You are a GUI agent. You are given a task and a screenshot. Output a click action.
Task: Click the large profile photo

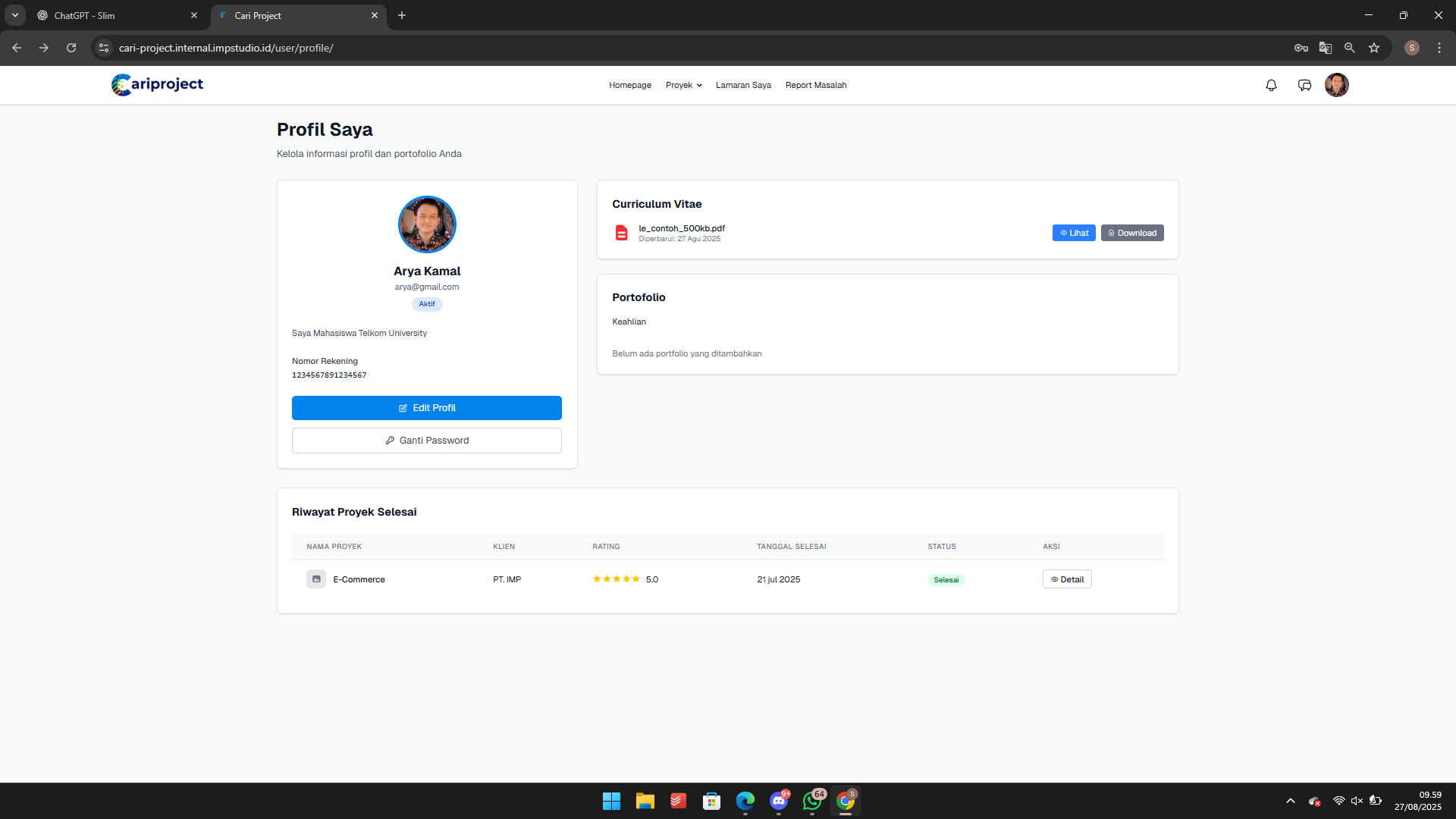point(427,224)
